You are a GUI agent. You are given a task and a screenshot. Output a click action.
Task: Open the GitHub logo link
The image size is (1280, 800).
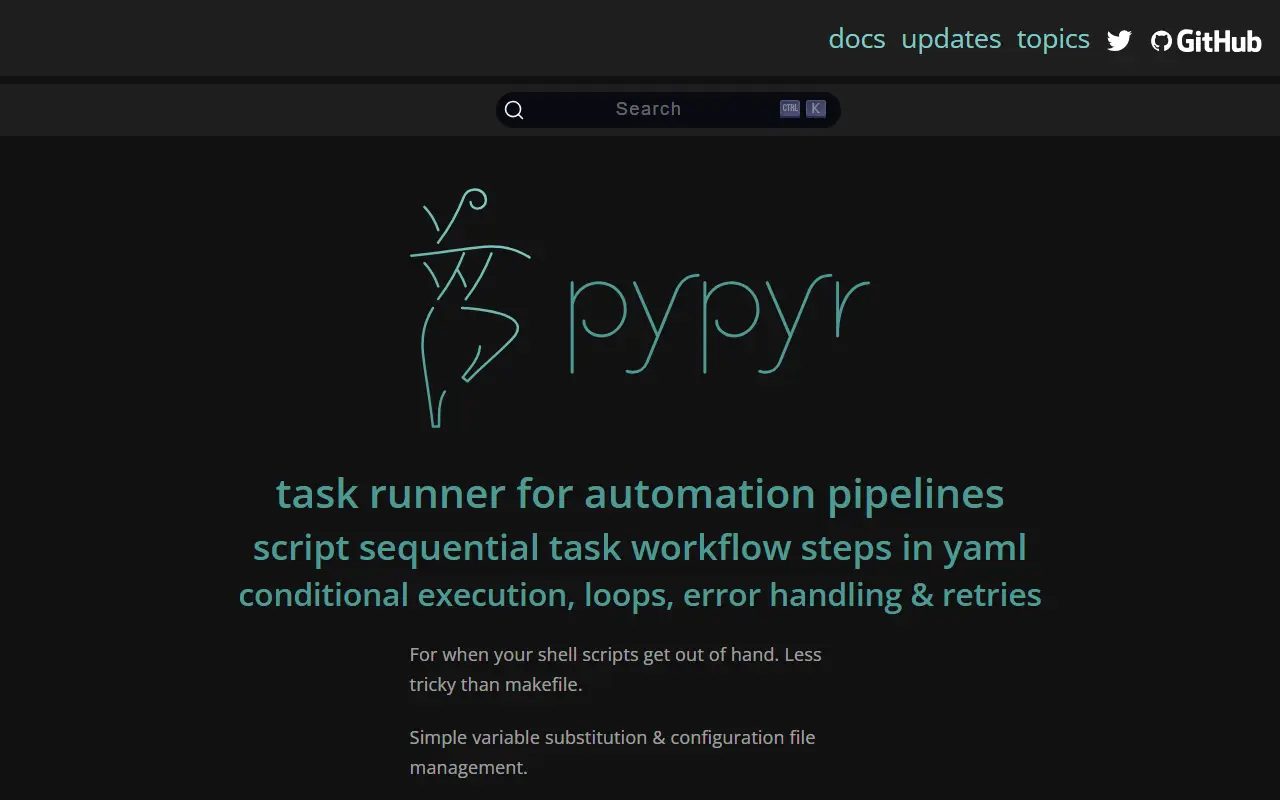(1206, 40)
